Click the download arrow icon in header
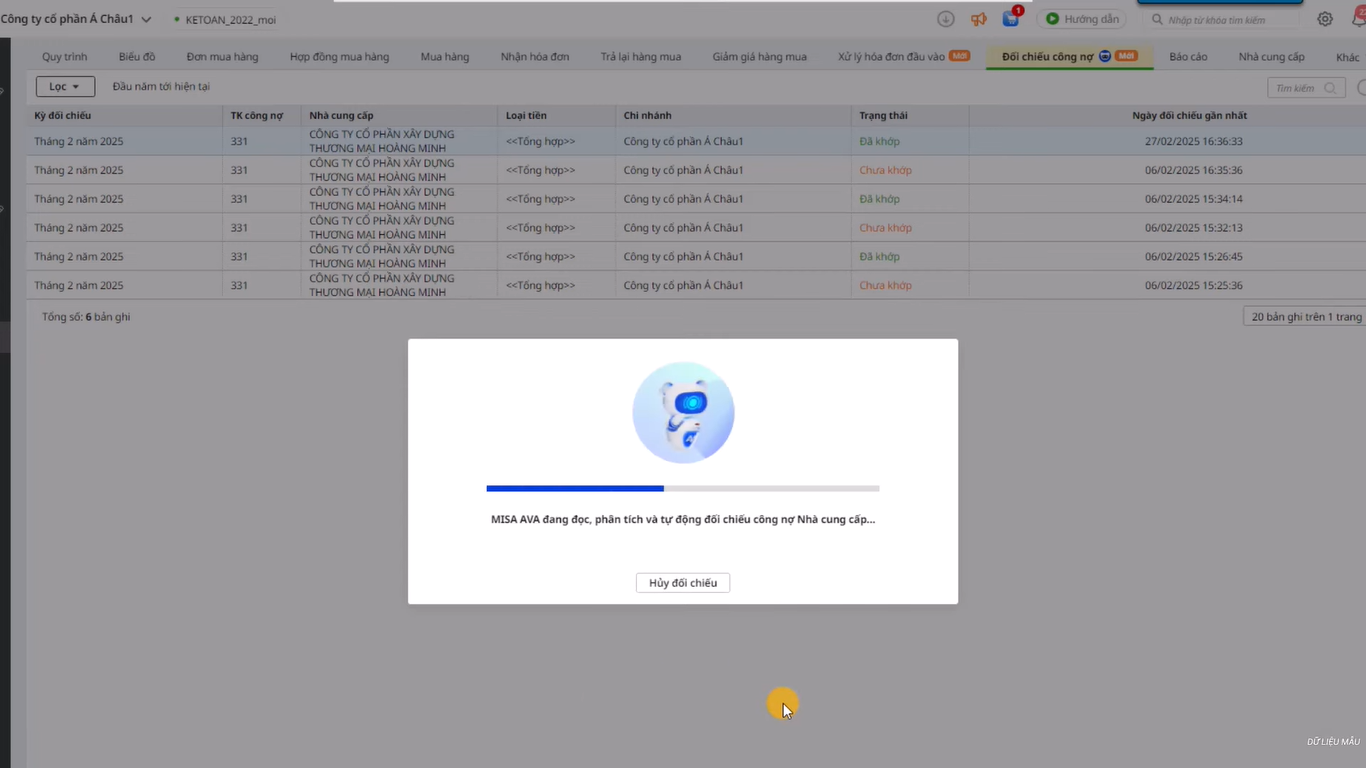Viewport: 1366px width, 768px height. (x=945, y=19)
